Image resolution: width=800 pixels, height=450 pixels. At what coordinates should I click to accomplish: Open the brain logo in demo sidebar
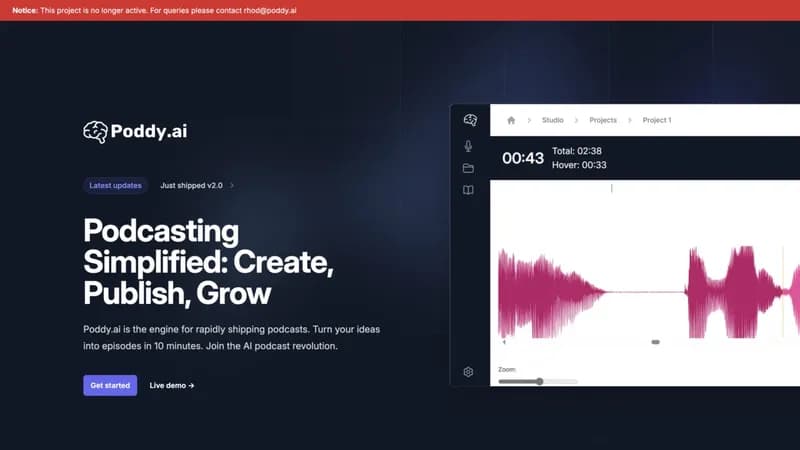[470, 120]
